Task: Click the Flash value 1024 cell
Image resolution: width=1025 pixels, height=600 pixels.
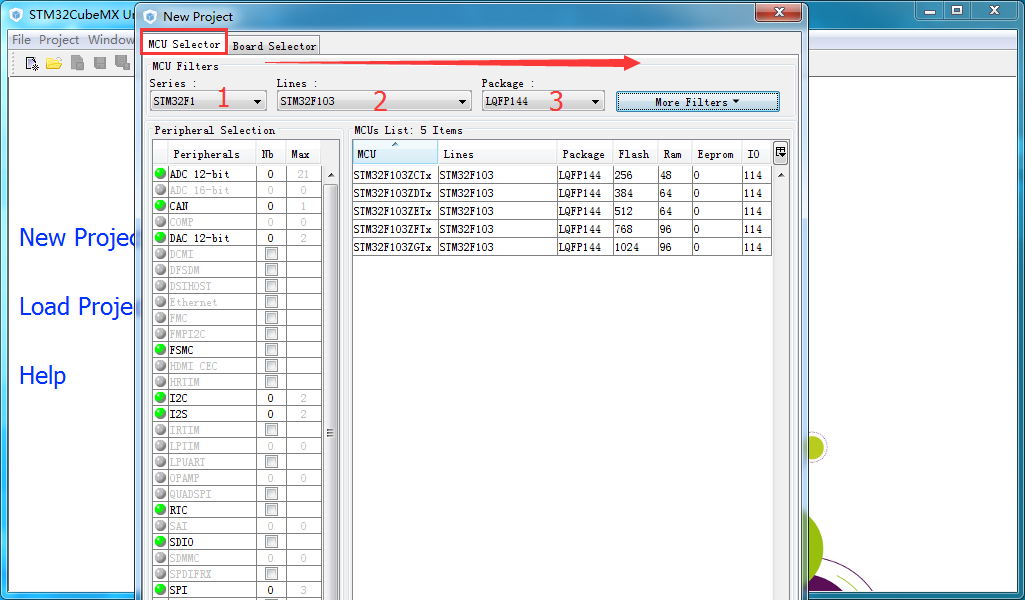Action: pos(635,247)
